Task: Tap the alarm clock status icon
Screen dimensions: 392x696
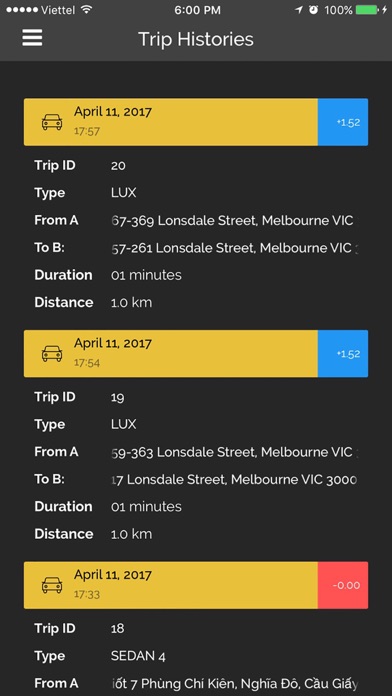Action: pos(313,10)
